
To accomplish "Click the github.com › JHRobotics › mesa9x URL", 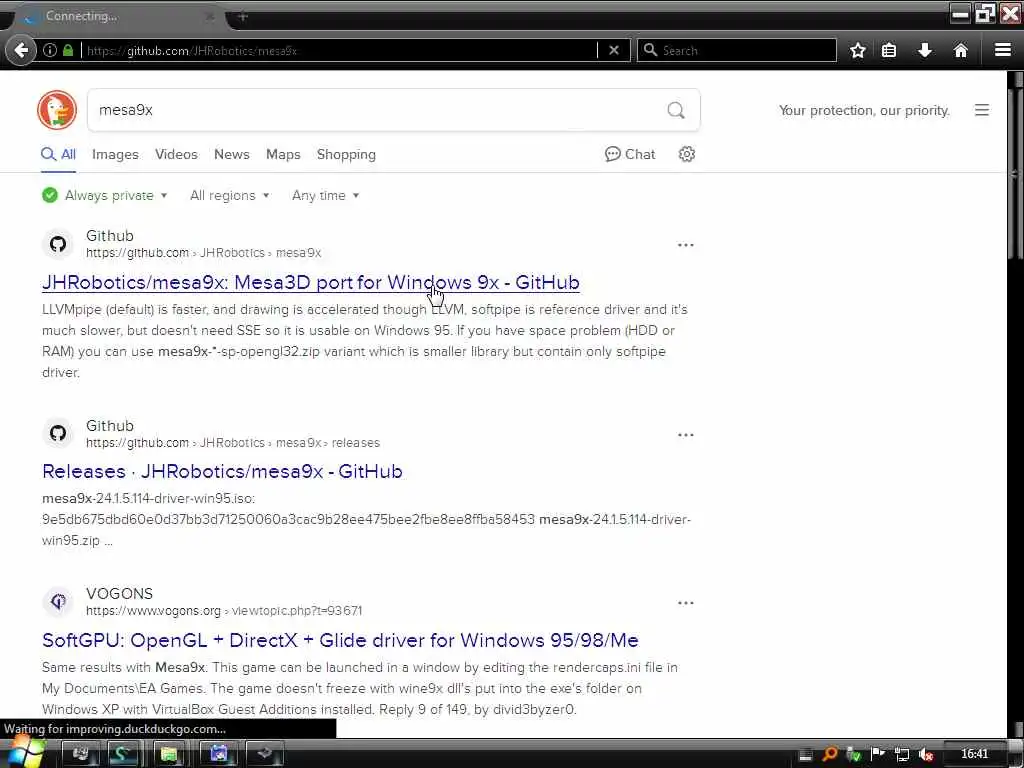I will click(x=204, y=253).
